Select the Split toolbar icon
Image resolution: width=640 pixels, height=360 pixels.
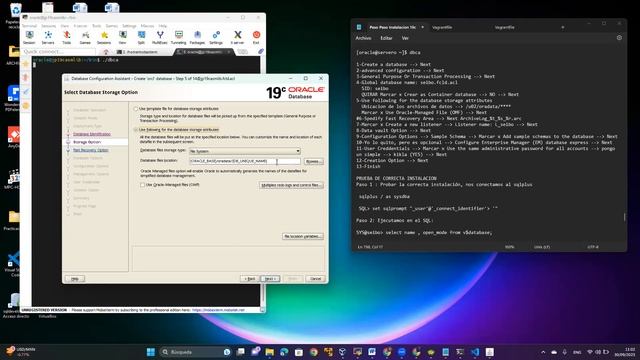(x=141, y=37)
